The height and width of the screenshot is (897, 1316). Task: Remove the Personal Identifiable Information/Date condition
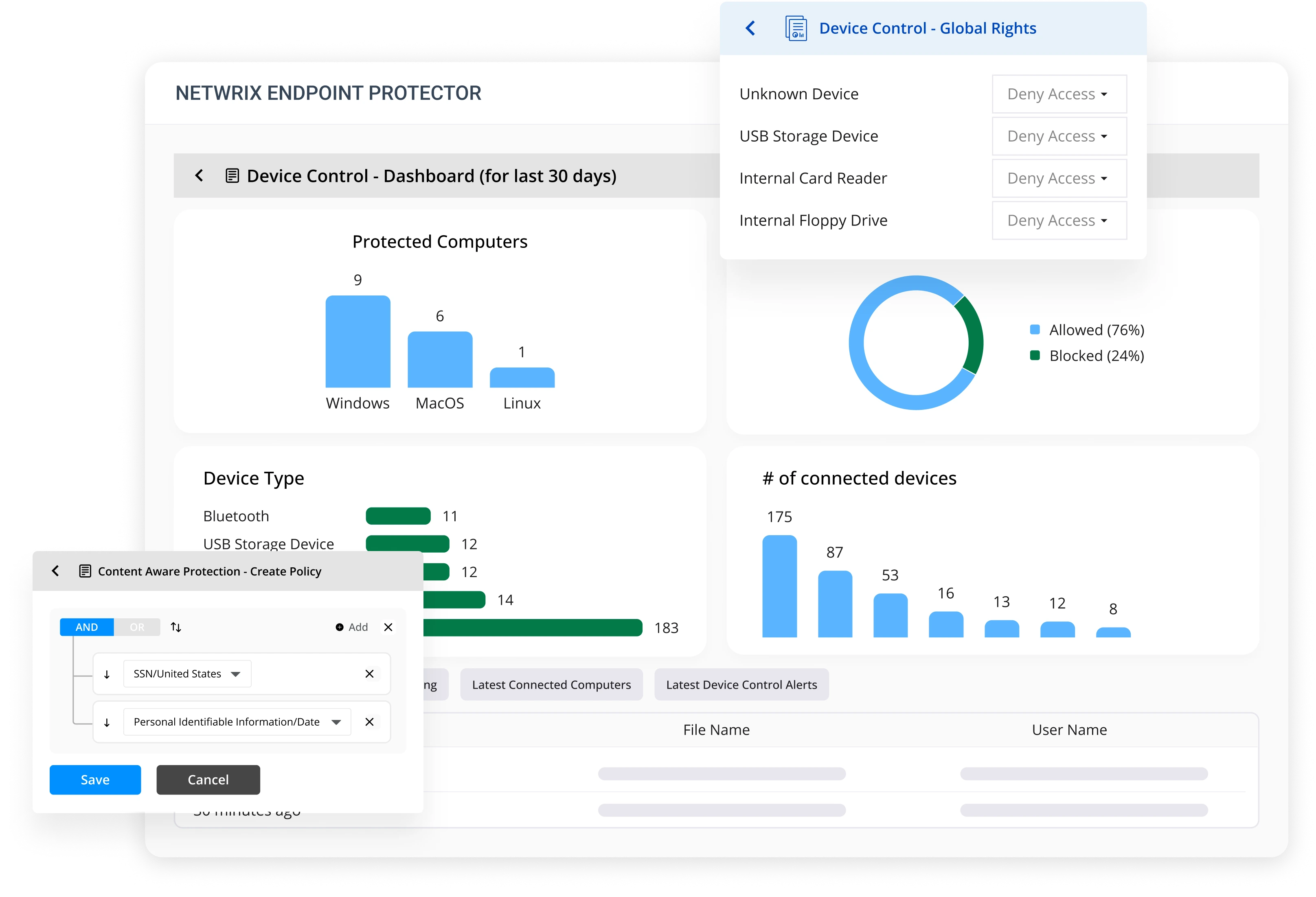pyautogui.click(x=370, y=722)
